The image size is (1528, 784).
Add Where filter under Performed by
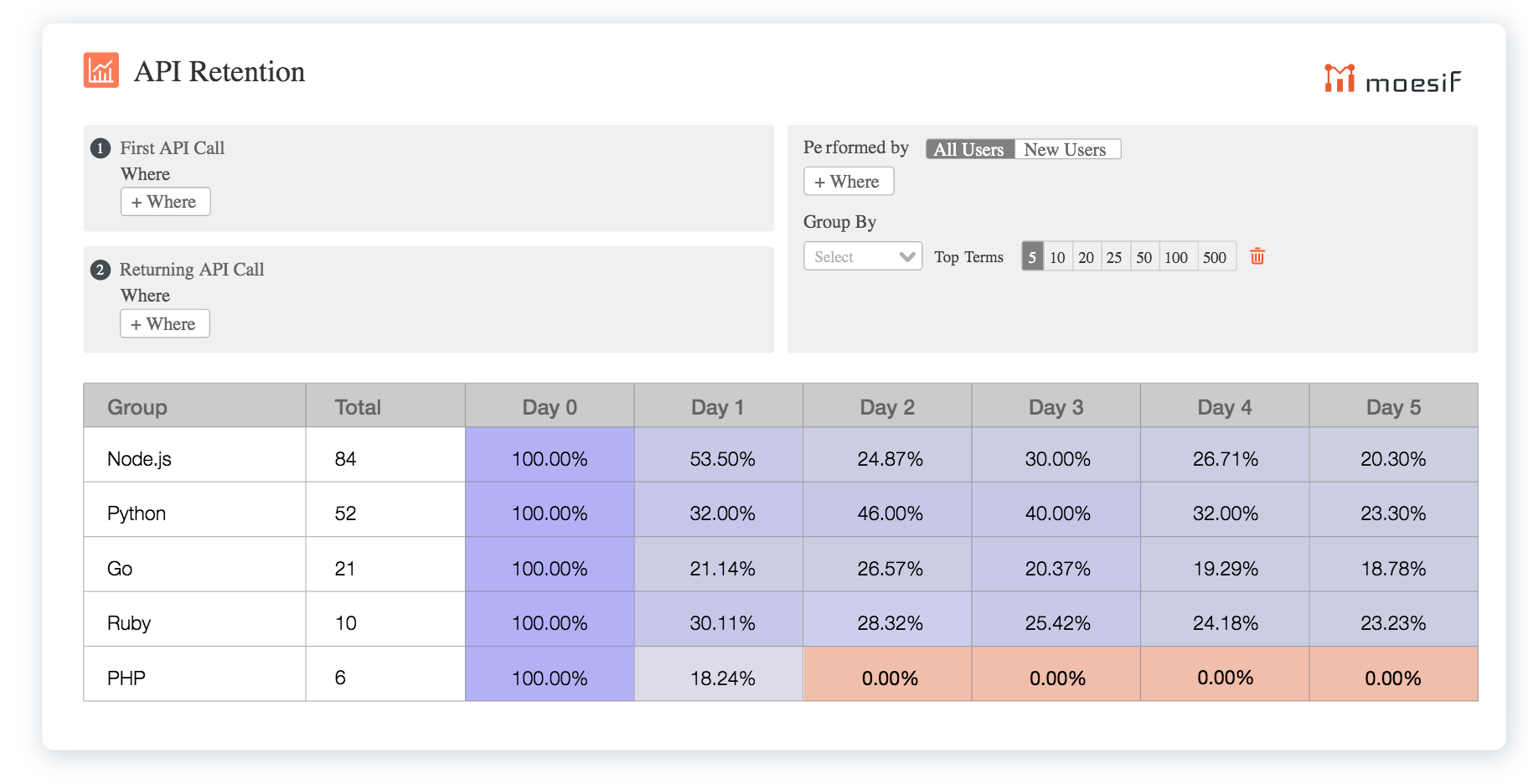848,182
